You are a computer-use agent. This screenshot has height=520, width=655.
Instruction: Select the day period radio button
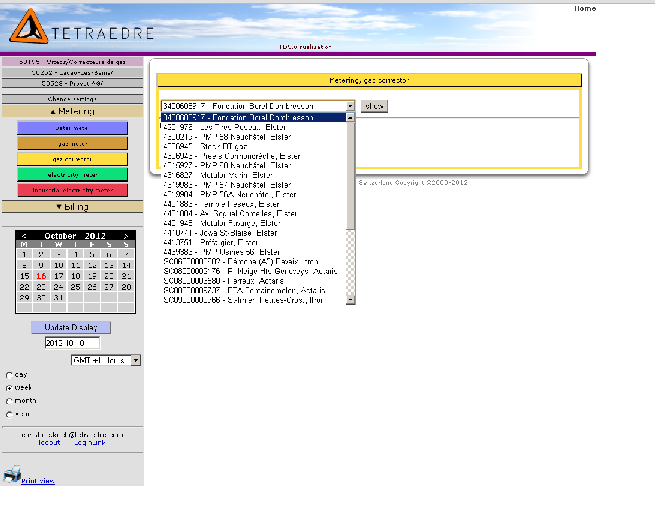[x=10, y=375]
